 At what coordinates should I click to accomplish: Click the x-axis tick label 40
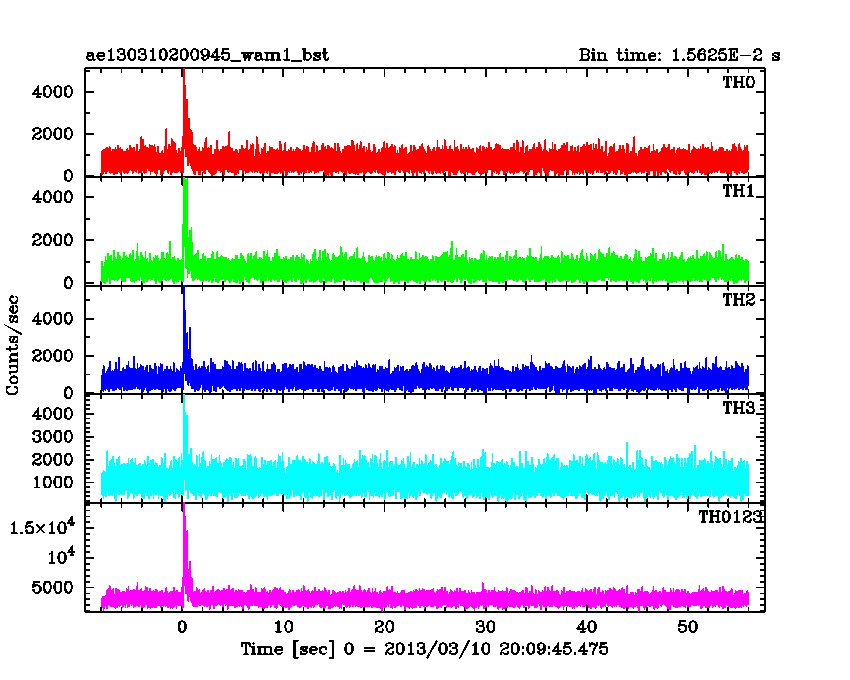click(586, 627)
